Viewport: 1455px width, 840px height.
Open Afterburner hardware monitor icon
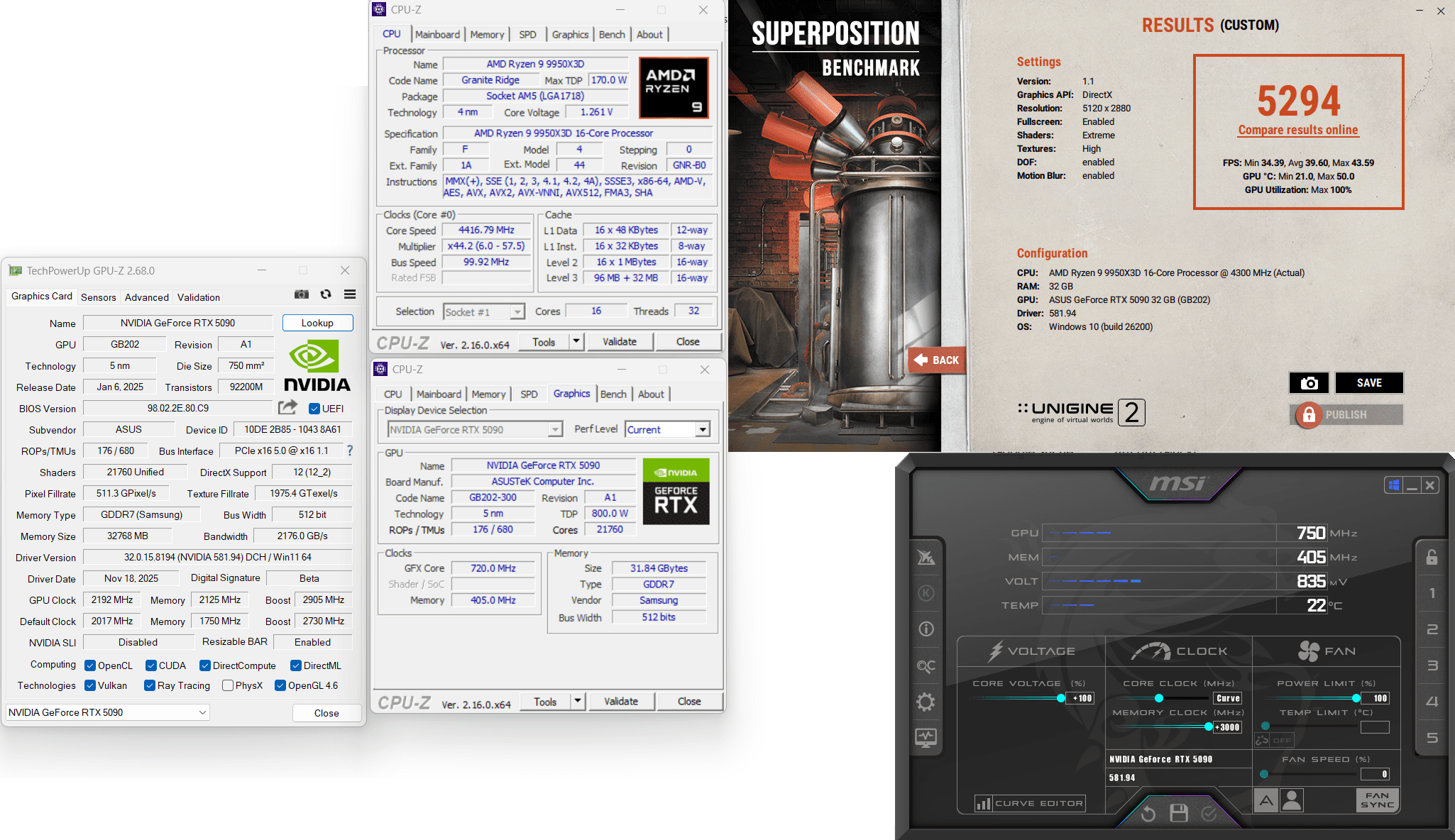coord(926,738)
